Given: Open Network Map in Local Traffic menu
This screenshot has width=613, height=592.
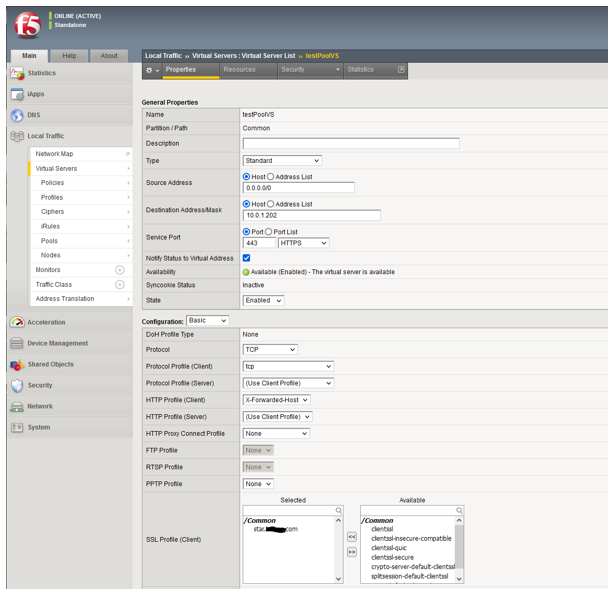Looking at the screenshot, I should coord(81,154).
